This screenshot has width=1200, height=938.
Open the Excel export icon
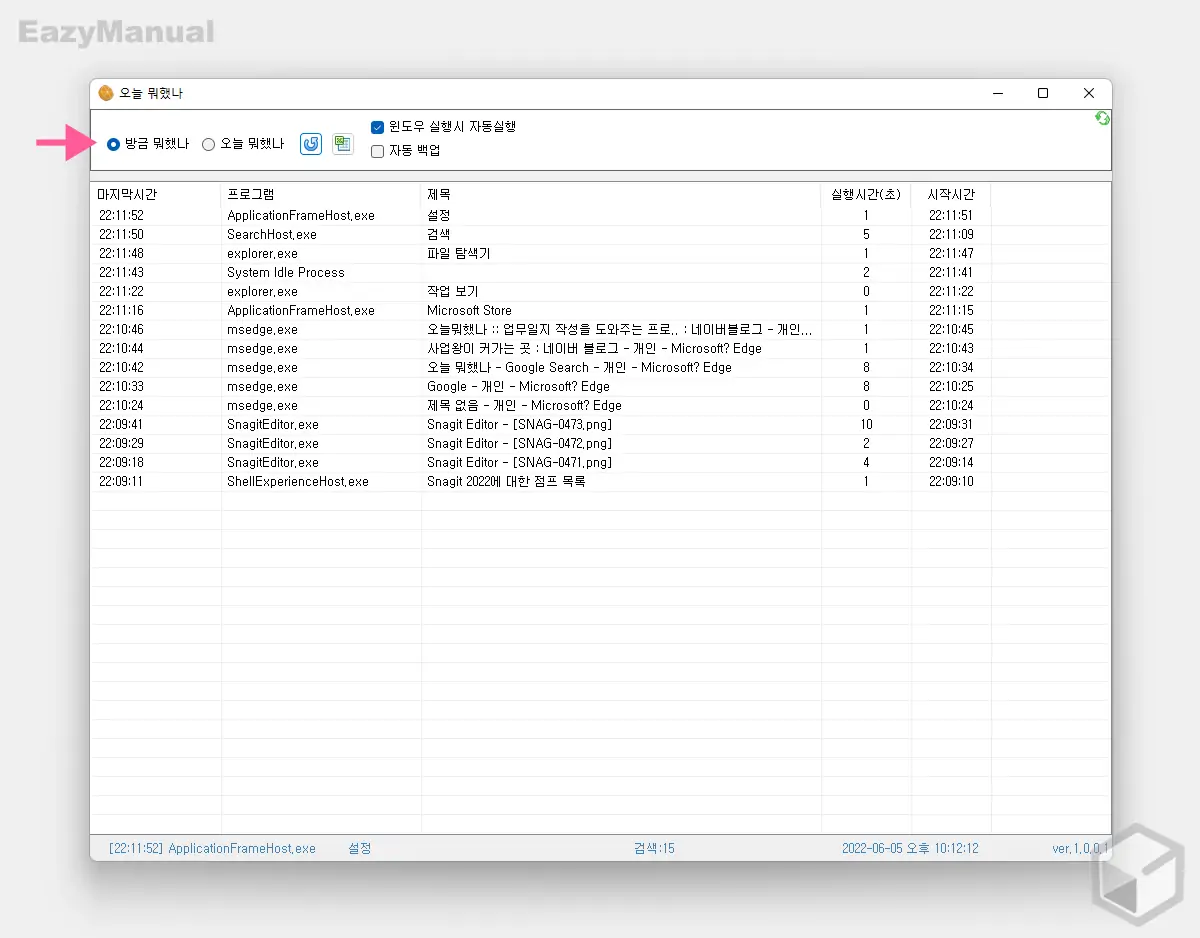pos(343,144)
